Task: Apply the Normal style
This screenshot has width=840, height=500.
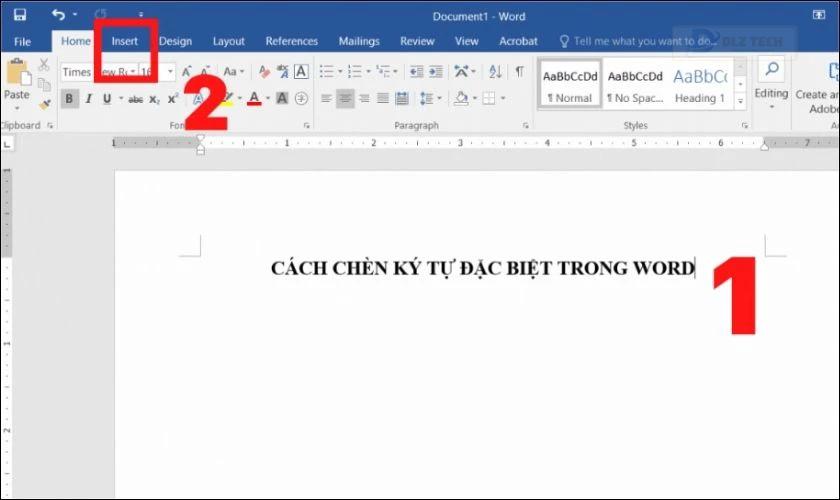Action: [570, 84]
